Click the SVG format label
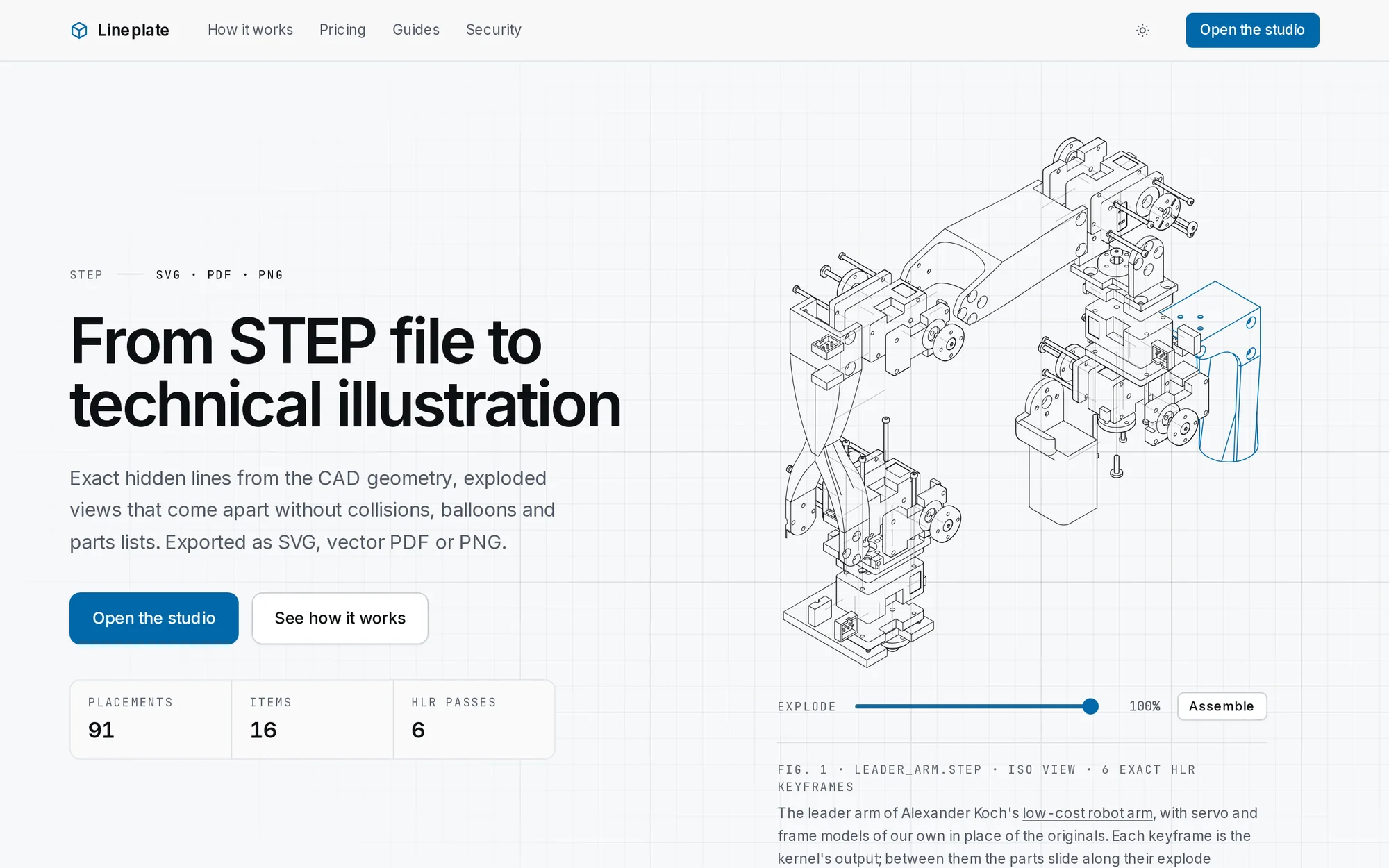 coord(168,274)
